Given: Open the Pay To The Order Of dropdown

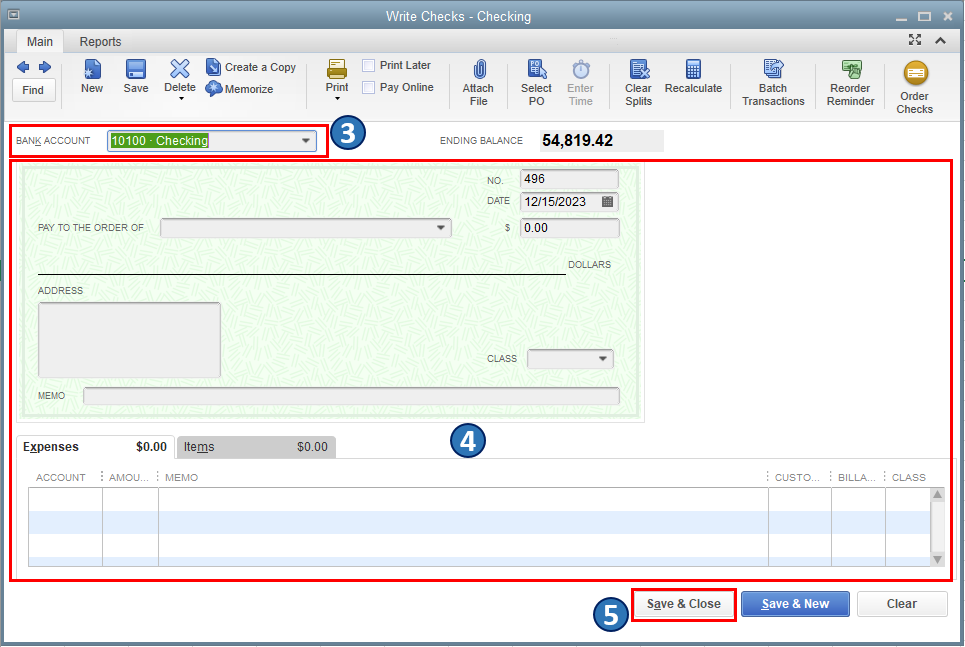Looking at the screenshot, I should (441, 228).
